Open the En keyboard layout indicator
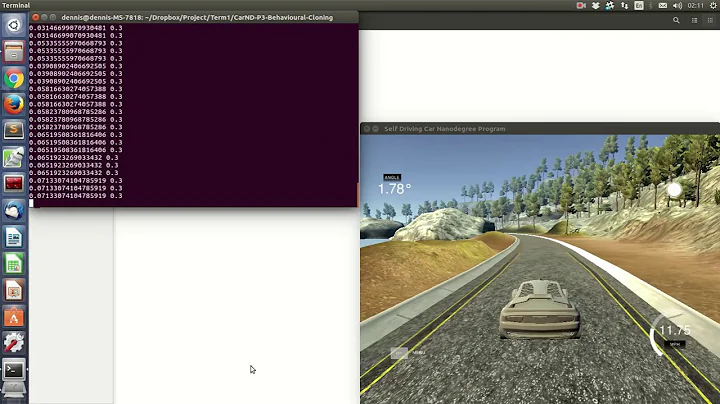The height and width of the screenshot is (404, 720). pos(639,6)
